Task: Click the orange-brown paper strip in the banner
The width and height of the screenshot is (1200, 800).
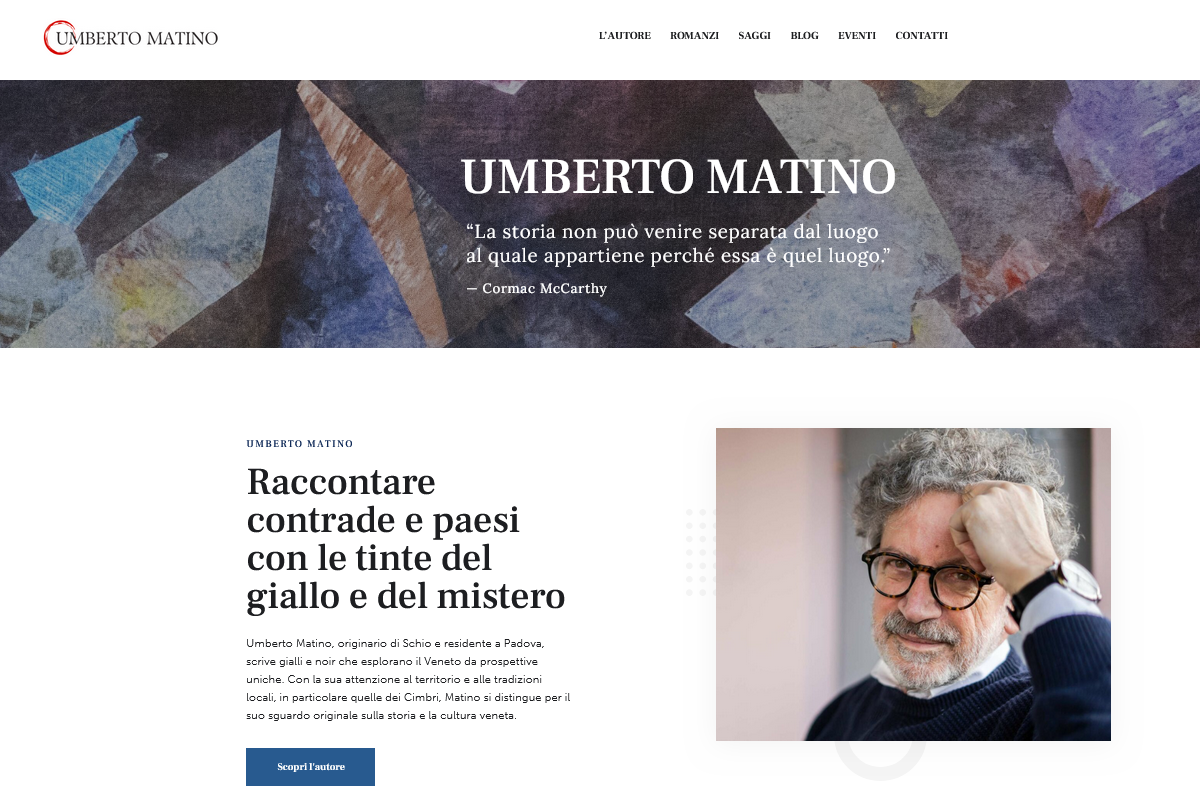Action: (x=375, y=210)
